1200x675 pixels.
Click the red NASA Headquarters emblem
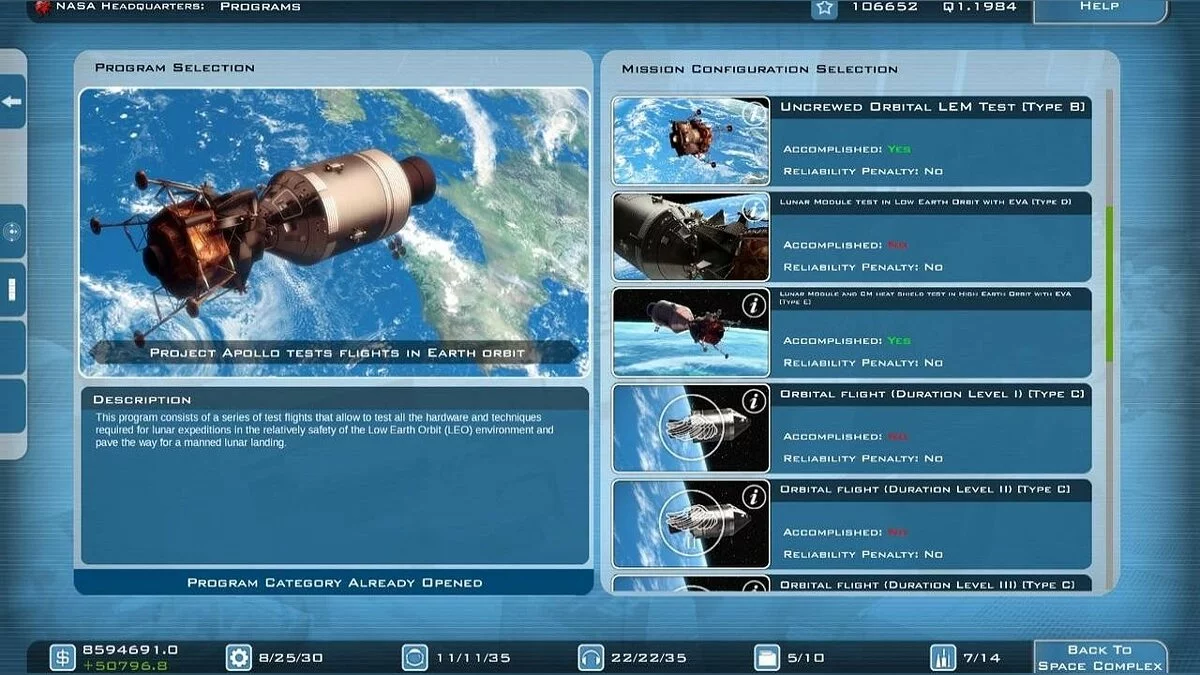[43, 7]
